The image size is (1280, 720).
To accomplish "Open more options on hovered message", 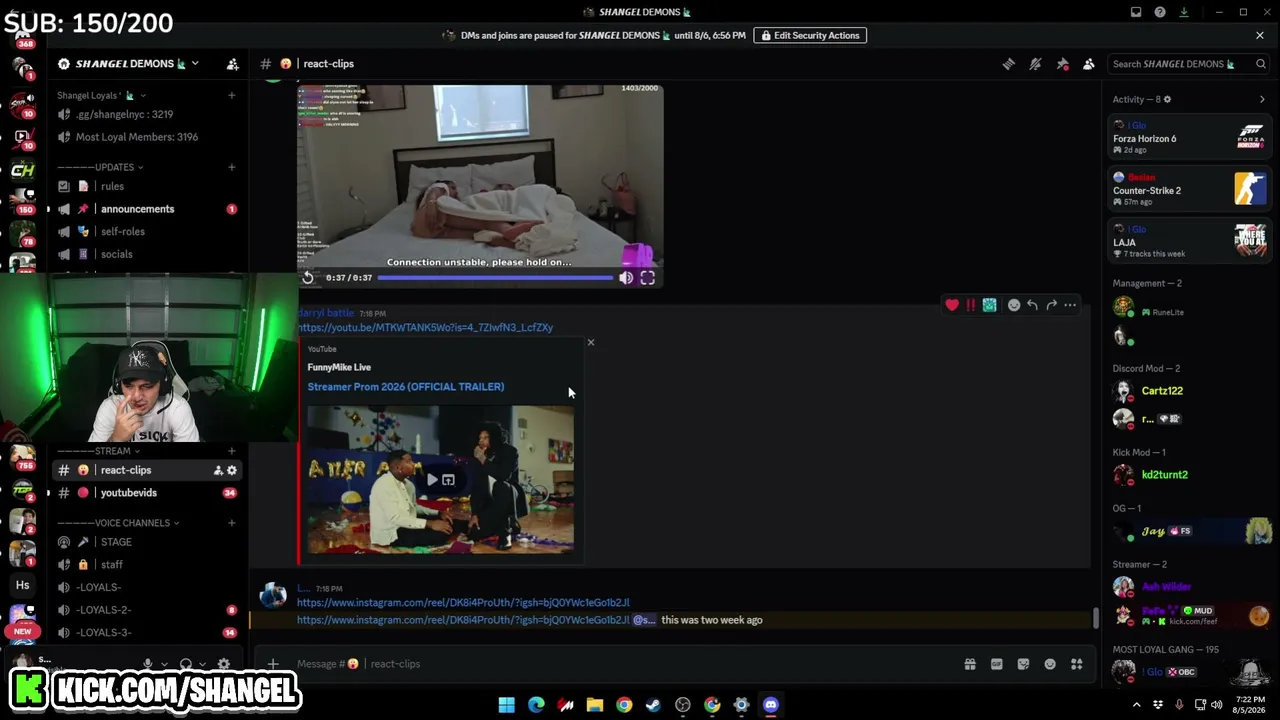I will click(1070, 305).
